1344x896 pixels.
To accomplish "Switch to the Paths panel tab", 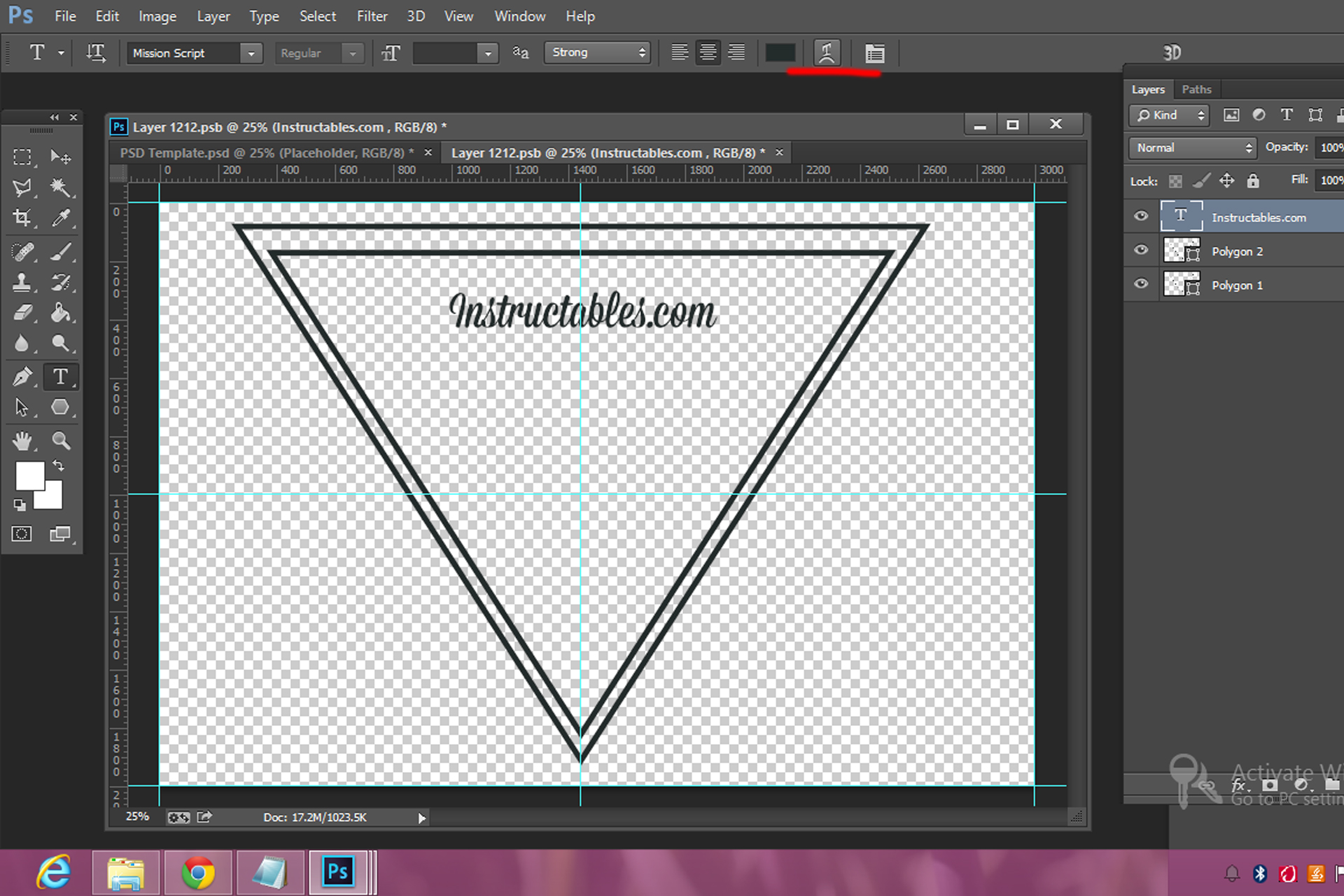I will click(x=1196, y=90).
